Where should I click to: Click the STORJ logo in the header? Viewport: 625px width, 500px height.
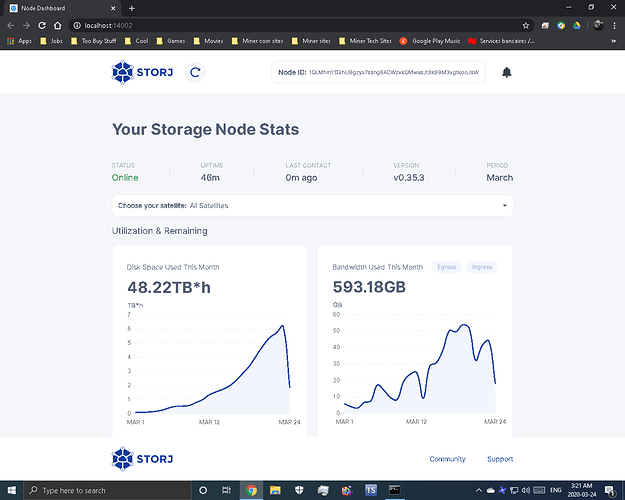143,72
